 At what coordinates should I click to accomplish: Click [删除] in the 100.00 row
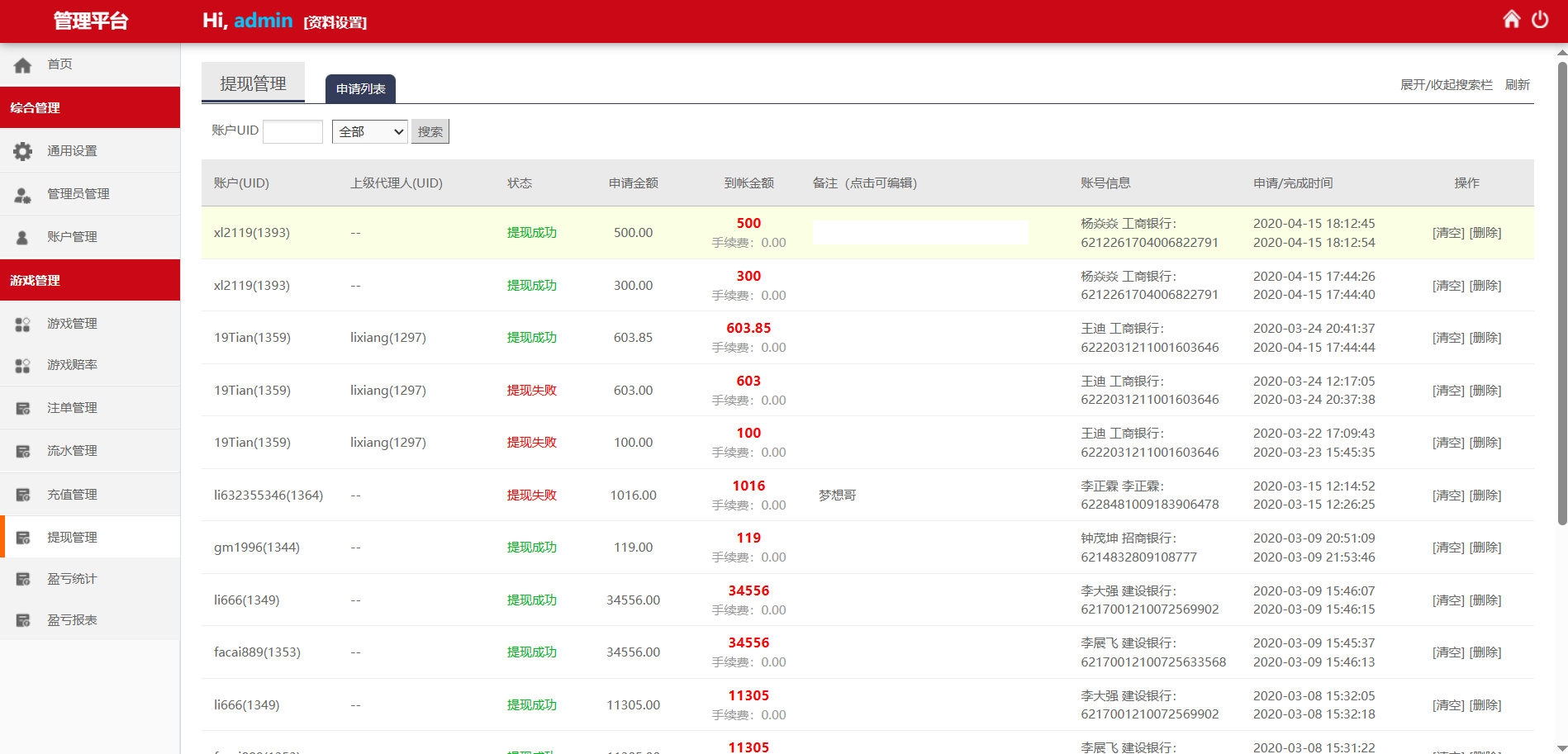[1485, 443]
